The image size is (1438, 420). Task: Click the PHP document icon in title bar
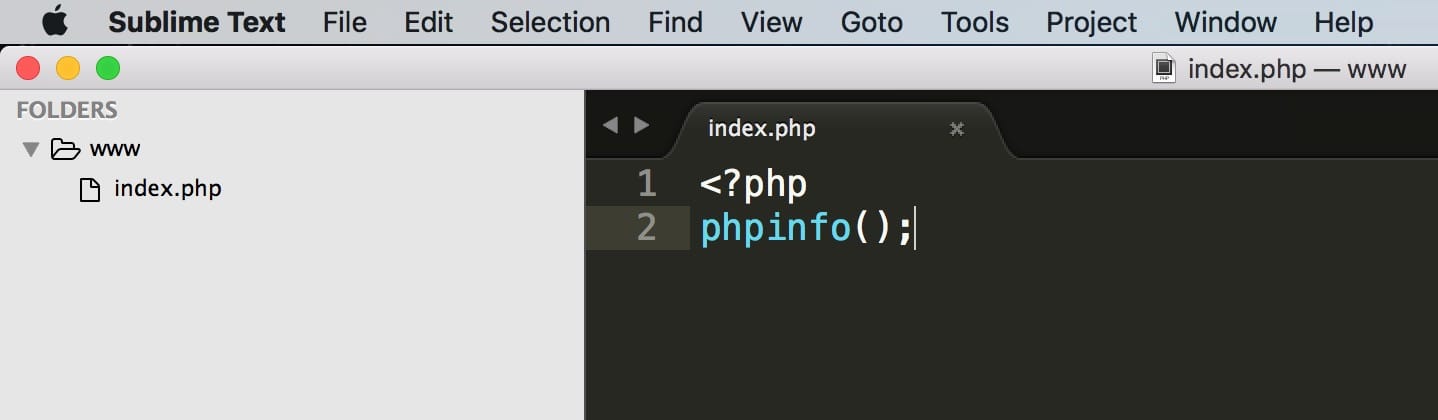pyautogui.click(x=1163, y=69)
